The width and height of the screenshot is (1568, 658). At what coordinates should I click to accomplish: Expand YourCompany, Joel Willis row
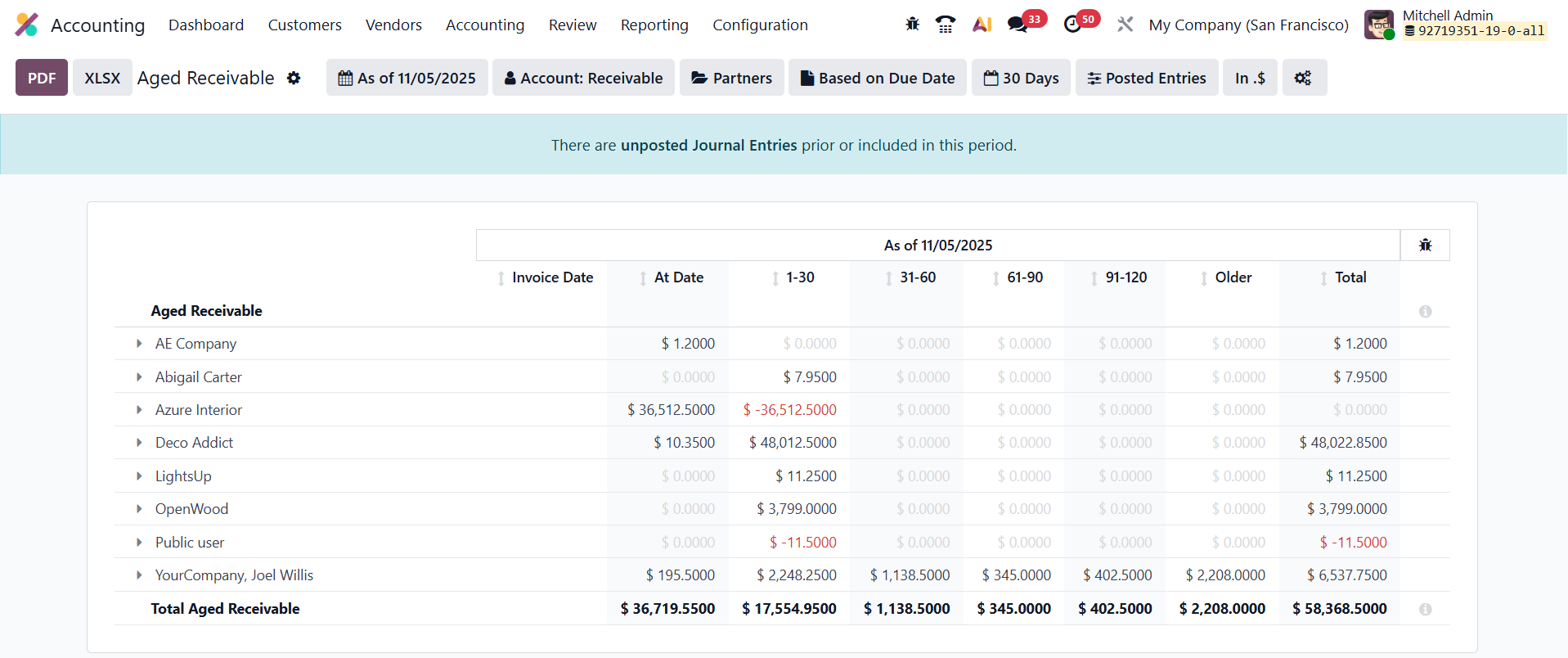(139, 575)
